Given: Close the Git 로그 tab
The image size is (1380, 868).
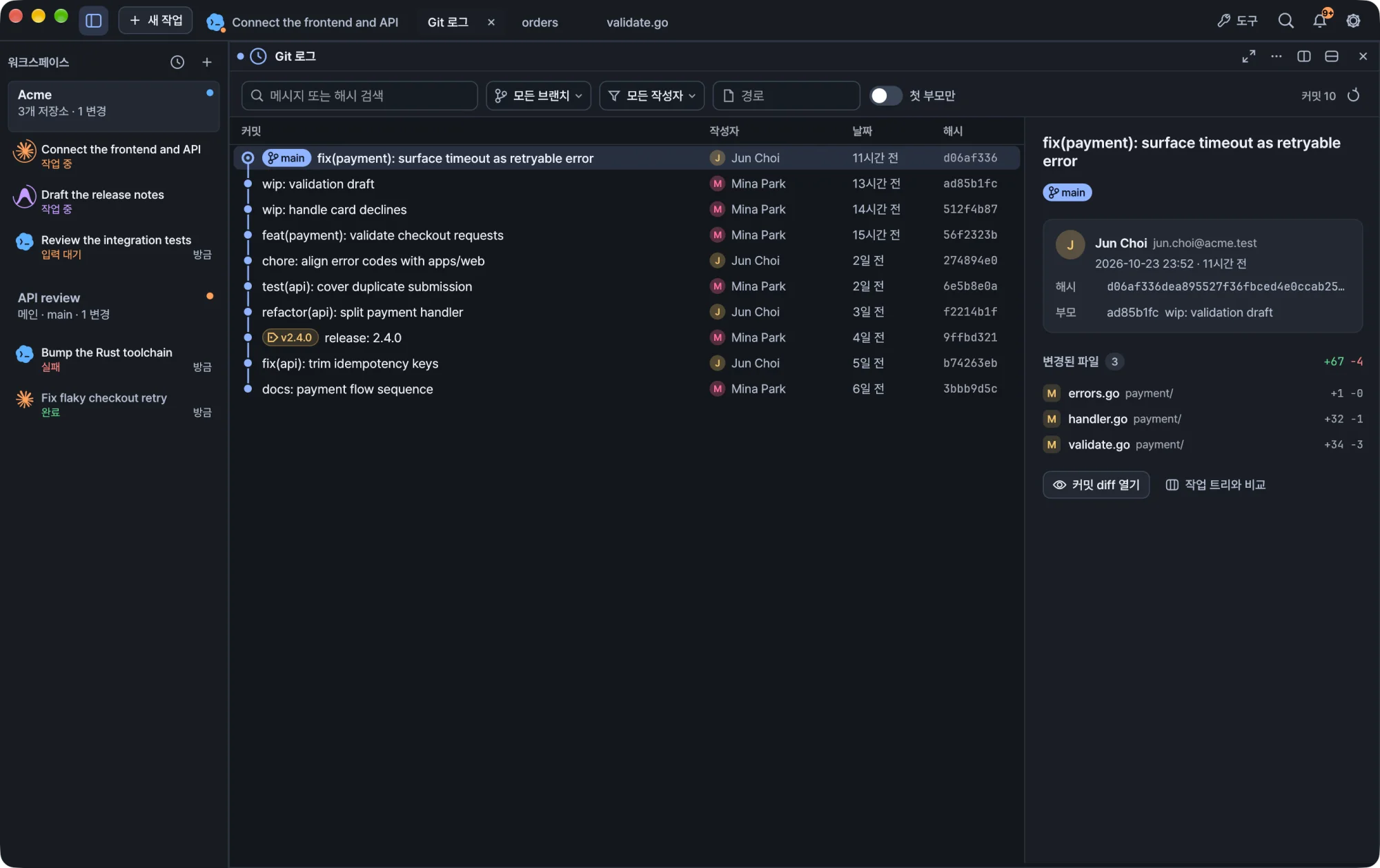Looking at the screenshot, I should pyautogui.click(x=491, y=22).
